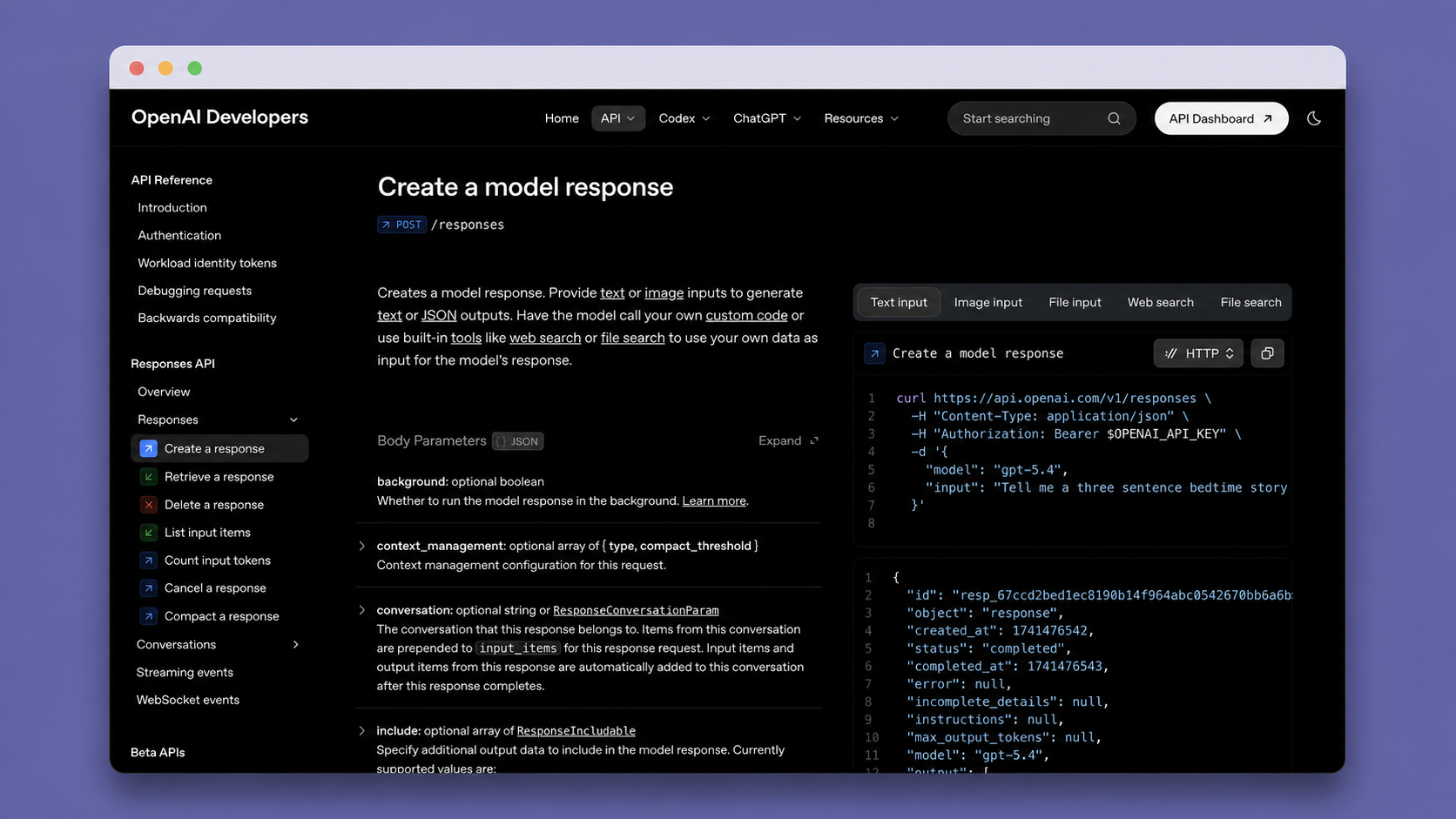Open the Codex dropdown menu

(x=684, y=118)
